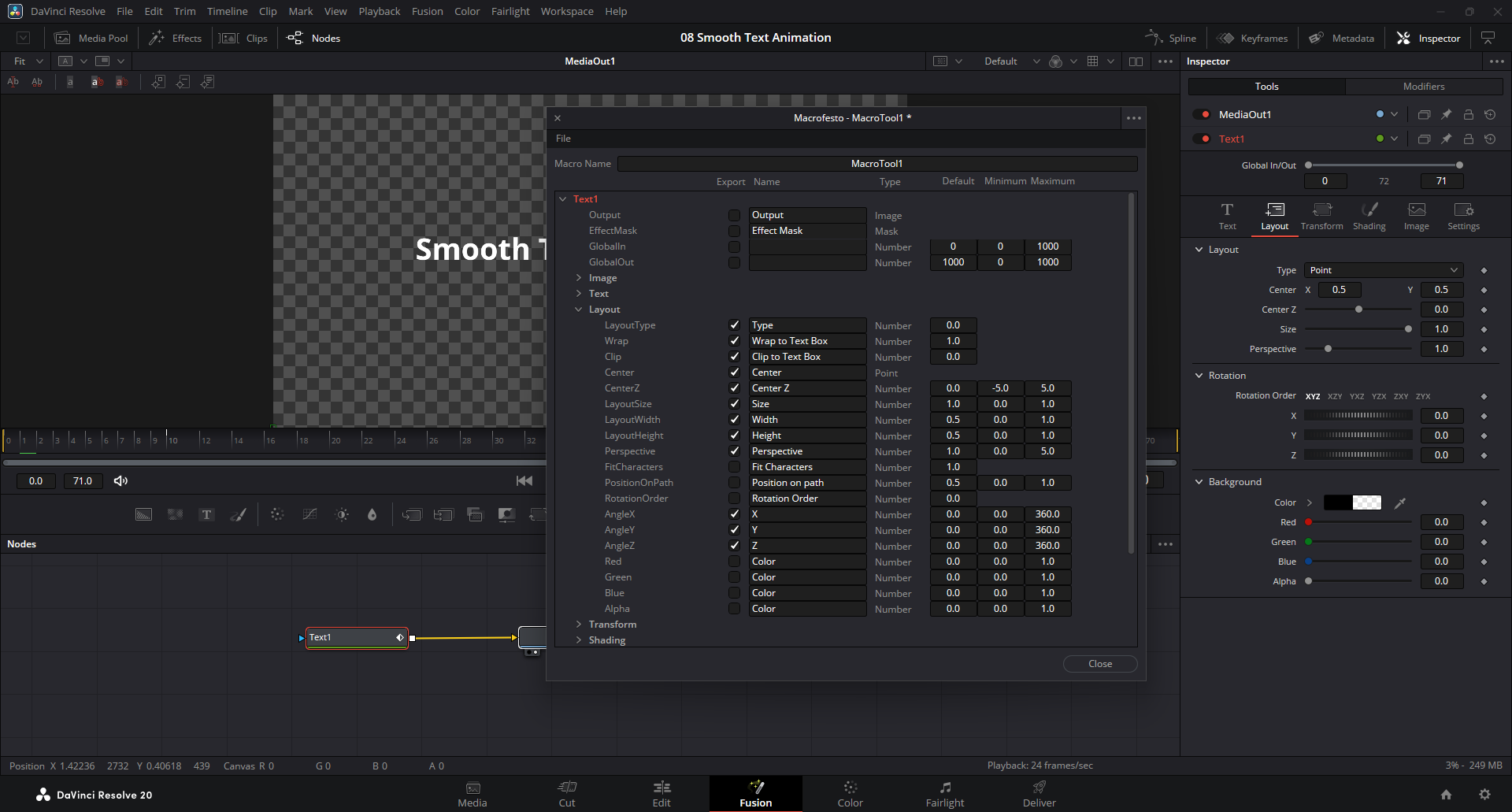Open the Transform tab icon in Inspector
The image size is (1512, 812).
[1321, 215]
